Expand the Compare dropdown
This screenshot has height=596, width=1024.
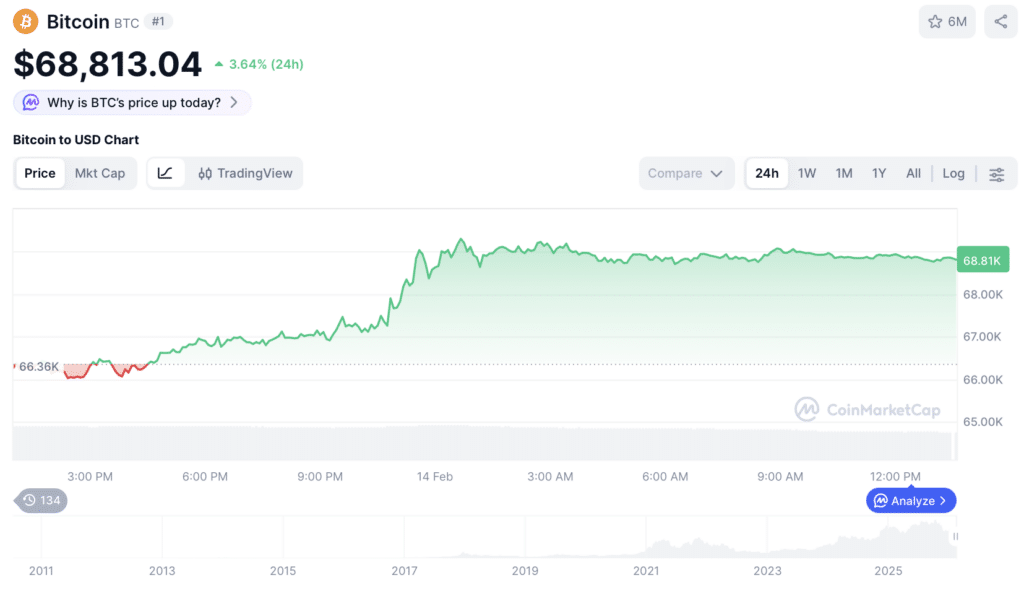coord(686,173)
